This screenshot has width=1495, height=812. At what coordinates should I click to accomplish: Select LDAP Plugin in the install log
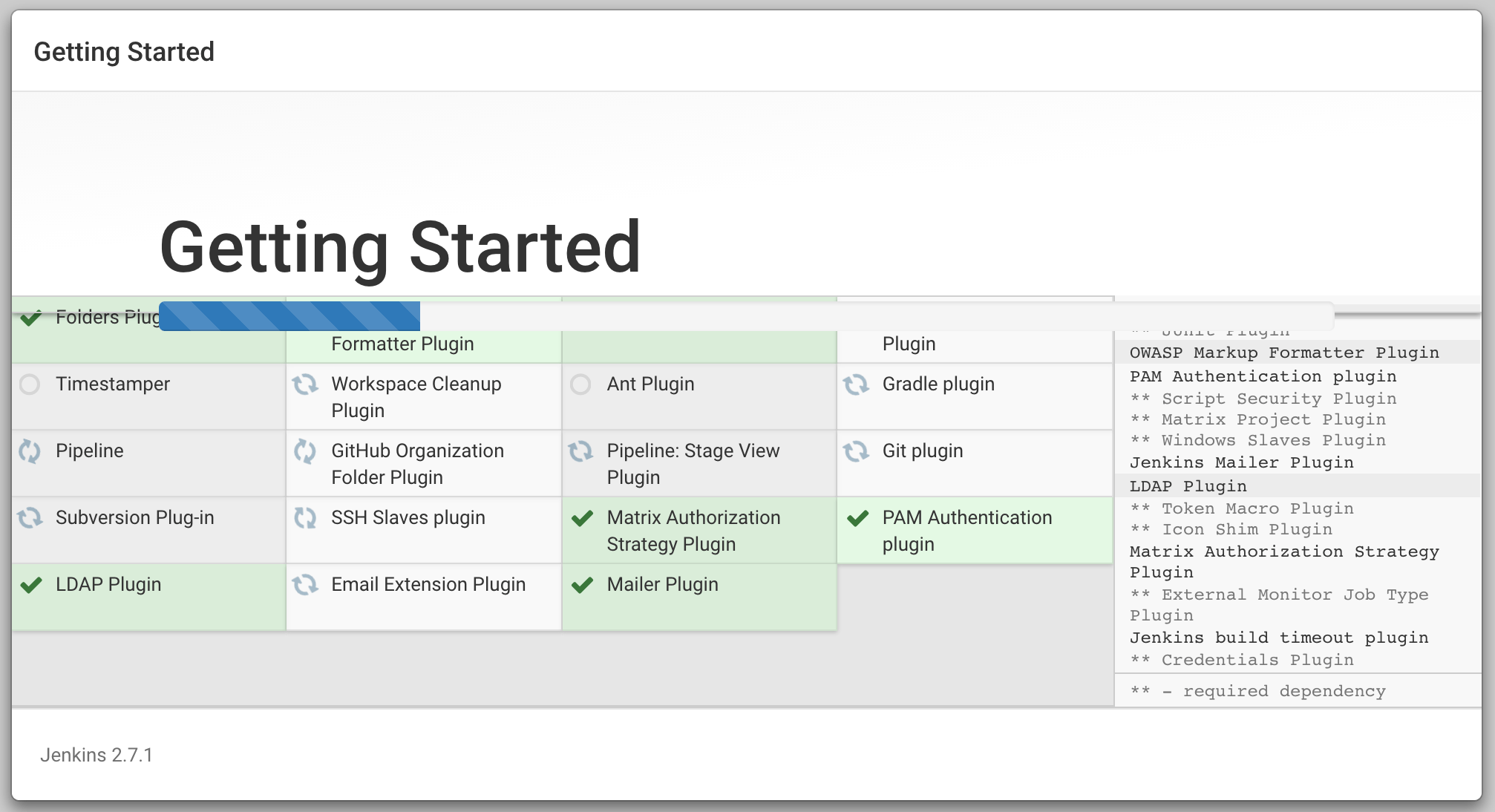pyautogui.click(x=1188, y=486)
